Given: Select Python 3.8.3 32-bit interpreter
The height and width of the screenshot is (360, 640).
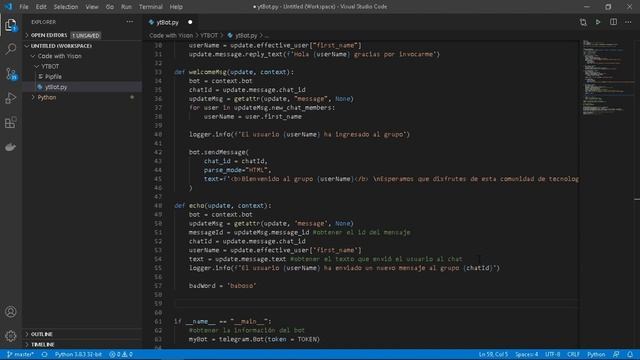Looking at the screenshot, I should [x=78, y=354].
